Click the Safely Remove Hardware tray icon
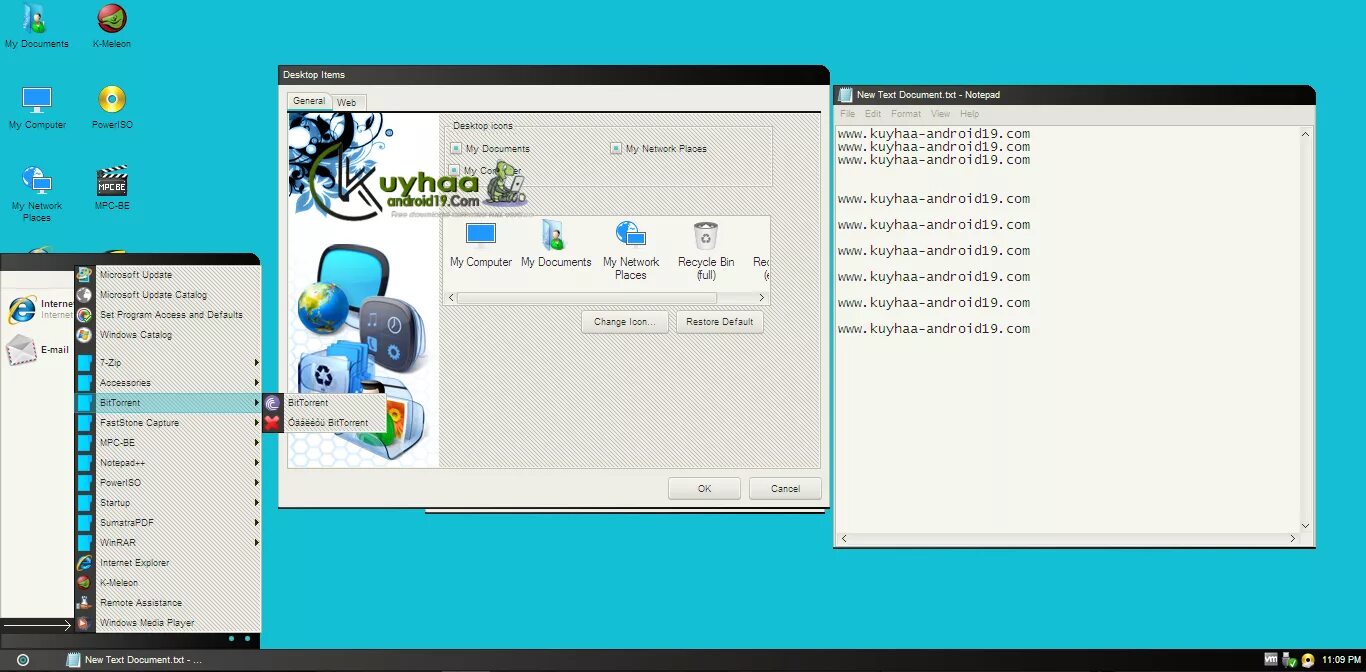Viewport: 1366px width, 672px height. [x=1287, y=660]
